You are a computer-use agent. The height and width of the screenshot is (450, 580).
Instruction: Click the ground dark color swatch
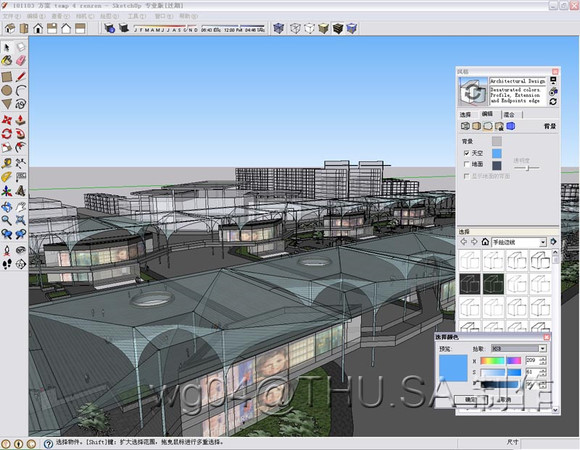point(497,165)
